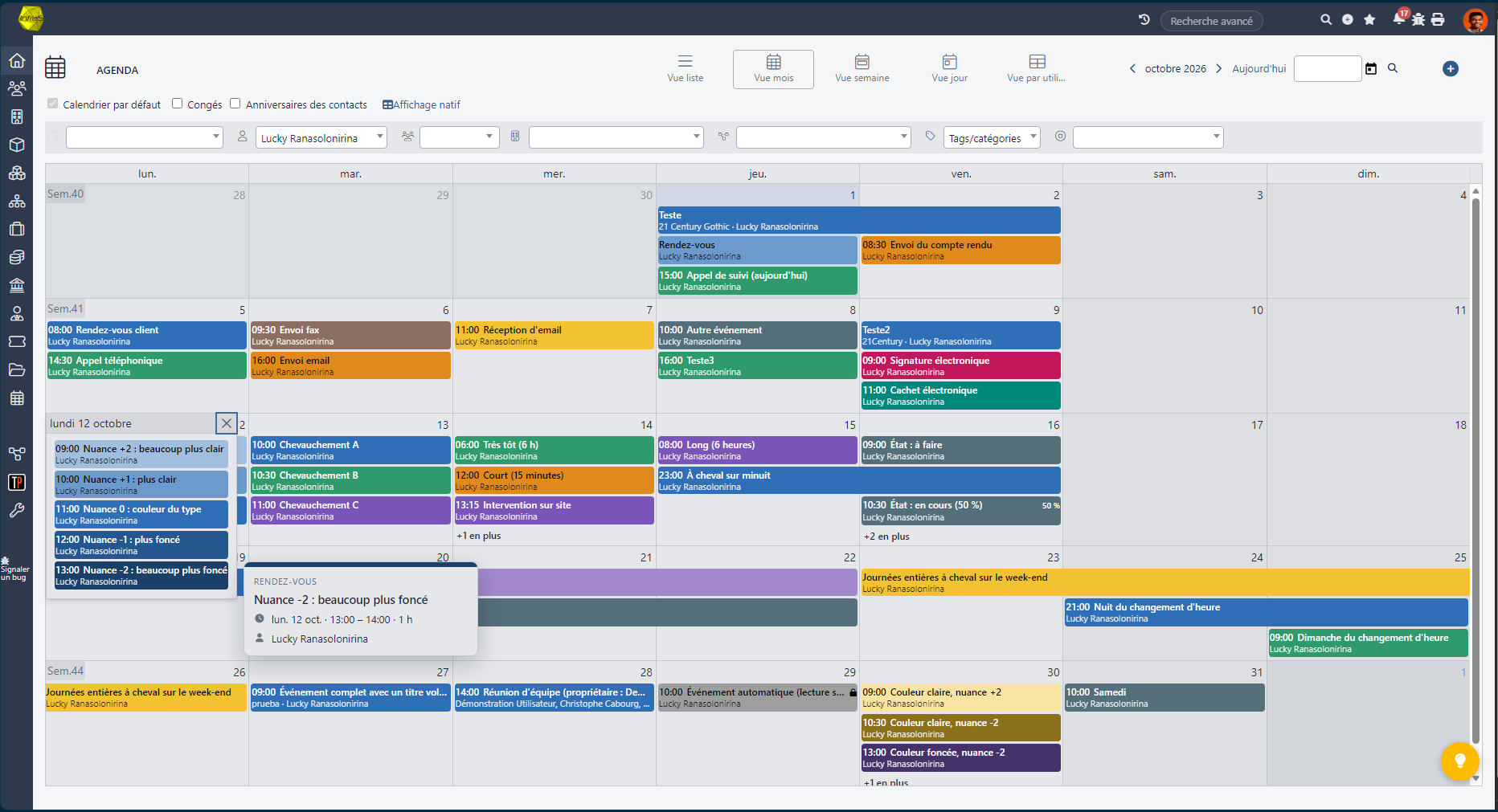Open the wrench tools icon in the sidebar
Viewport: 1498px width, 812px height.
17,510
